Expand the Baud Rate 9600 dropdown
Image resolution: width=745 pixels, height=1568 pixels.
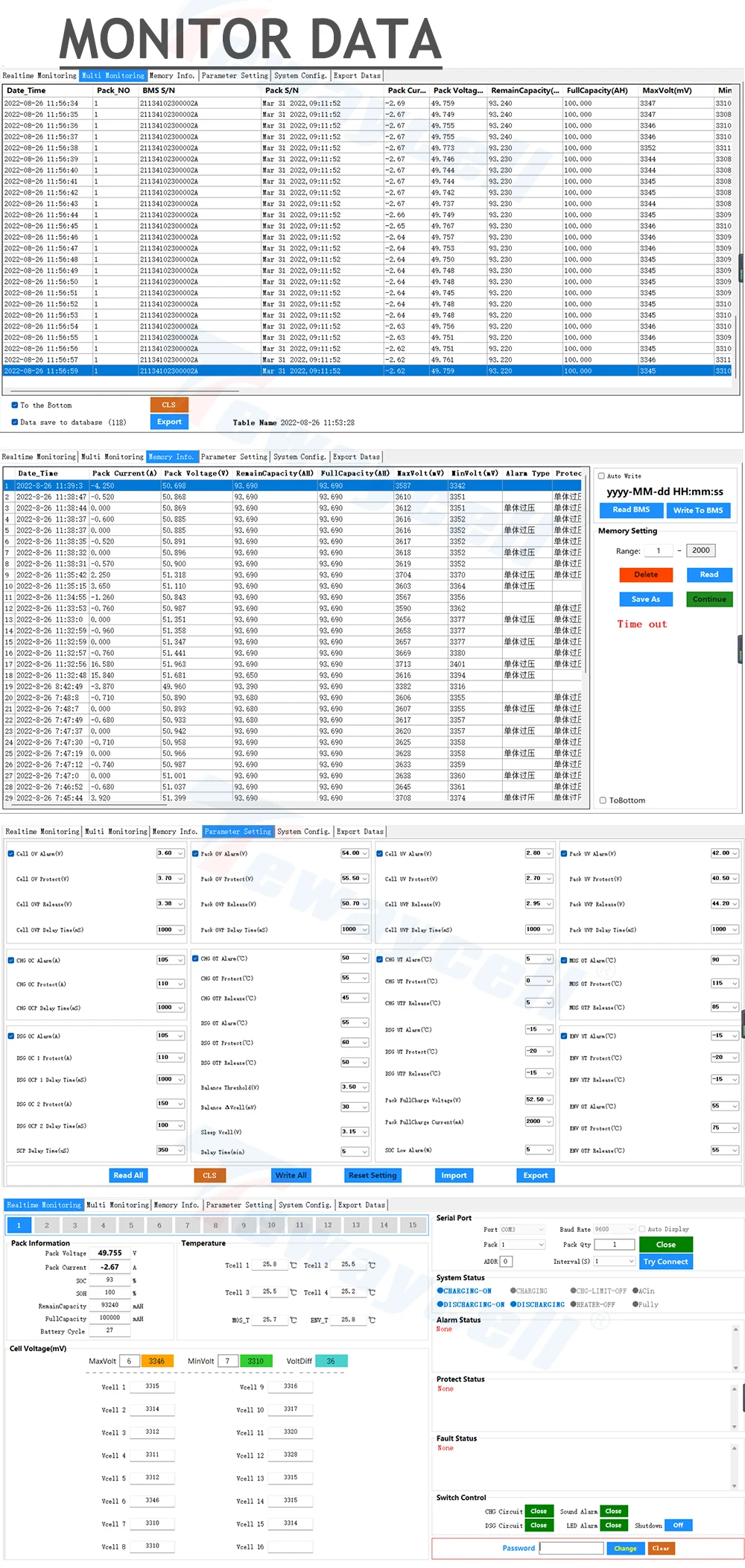[x=614, y=1229]
